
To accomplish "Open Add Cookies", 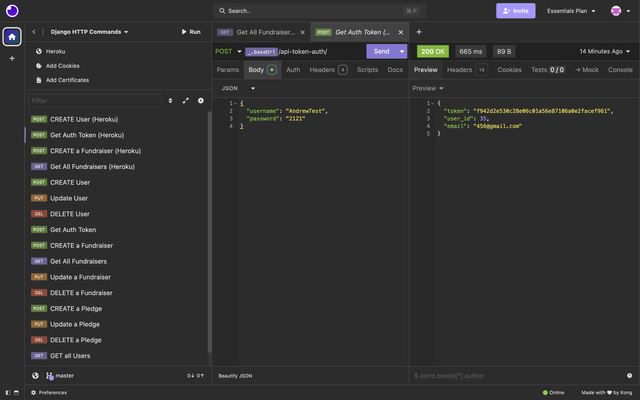I will (58, 66).
